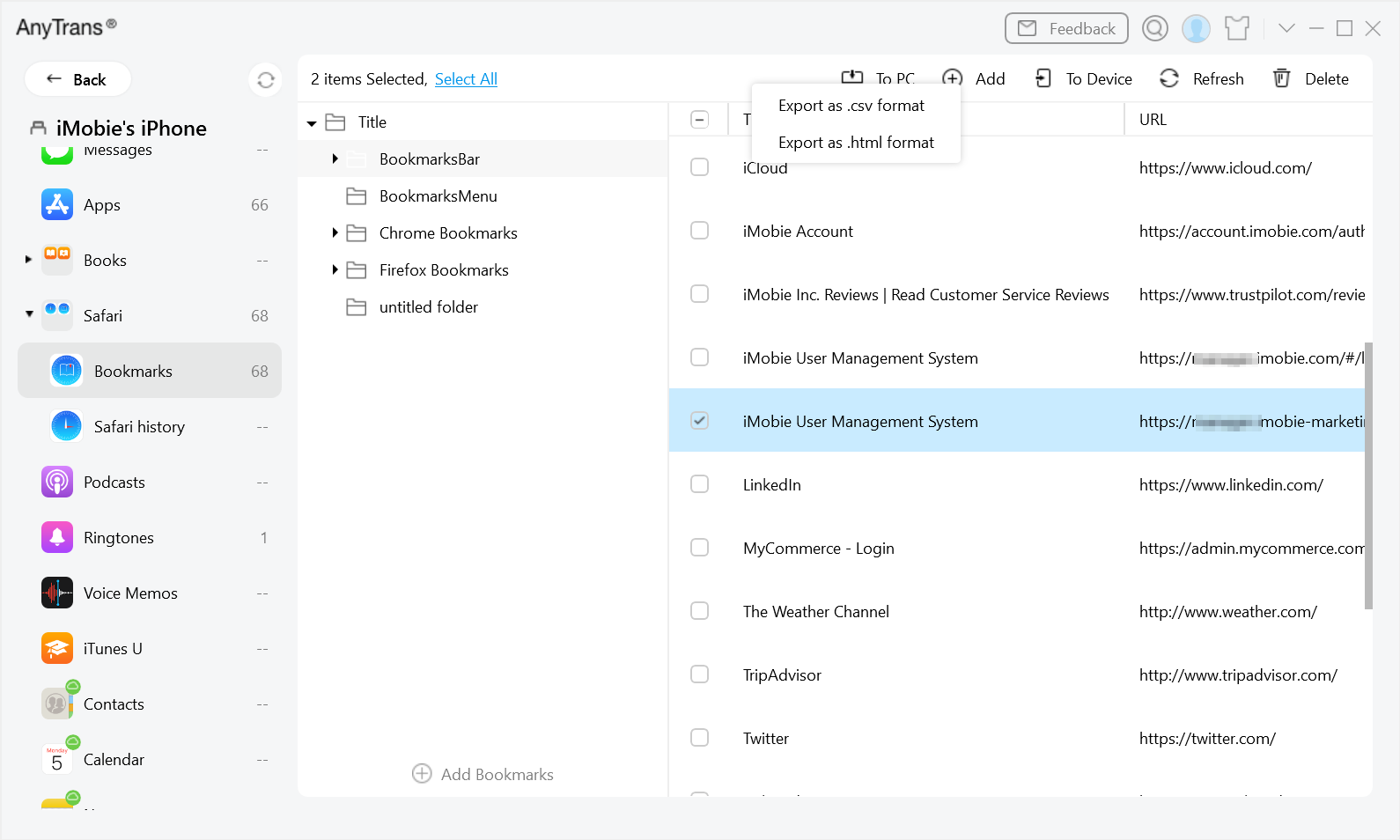This screenshot has height=840, width=1400.
Task: Click the shirt skin theme icon
Action: click(x=1237, y=28)
